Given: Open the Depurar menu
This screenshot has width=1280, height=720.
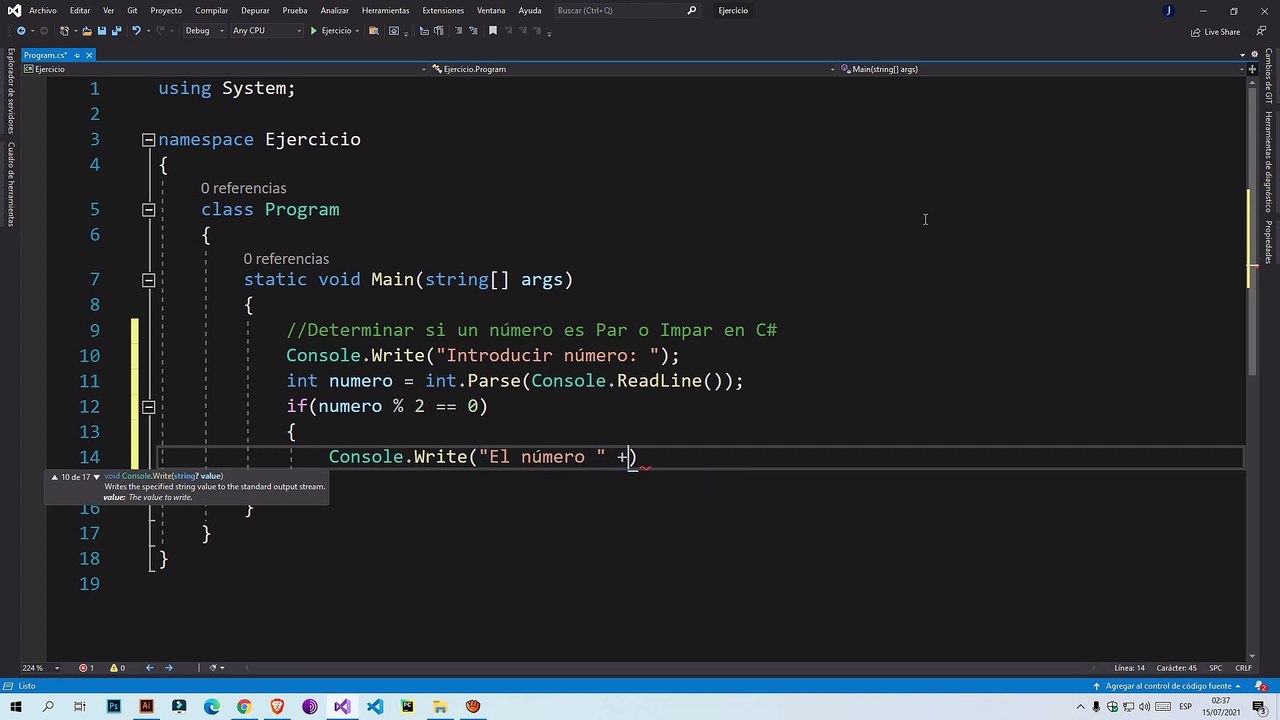Looking at the screenshot, I should click(255, 10).
